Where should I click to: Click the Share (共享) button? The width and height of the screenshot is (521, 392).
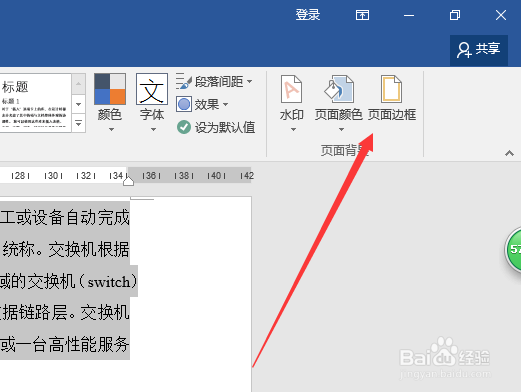coord(479,50)
